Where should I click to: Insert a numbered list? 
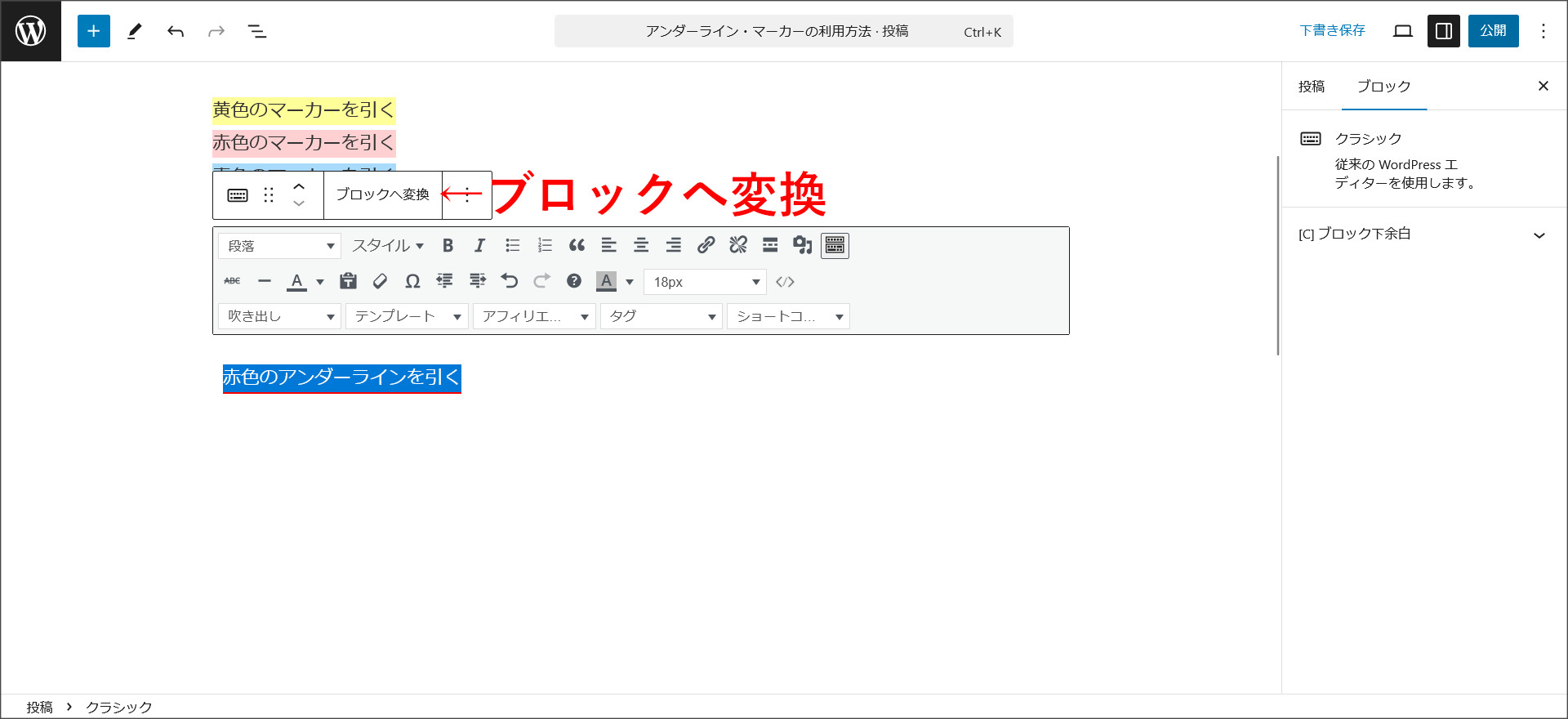tap(545, 246)
